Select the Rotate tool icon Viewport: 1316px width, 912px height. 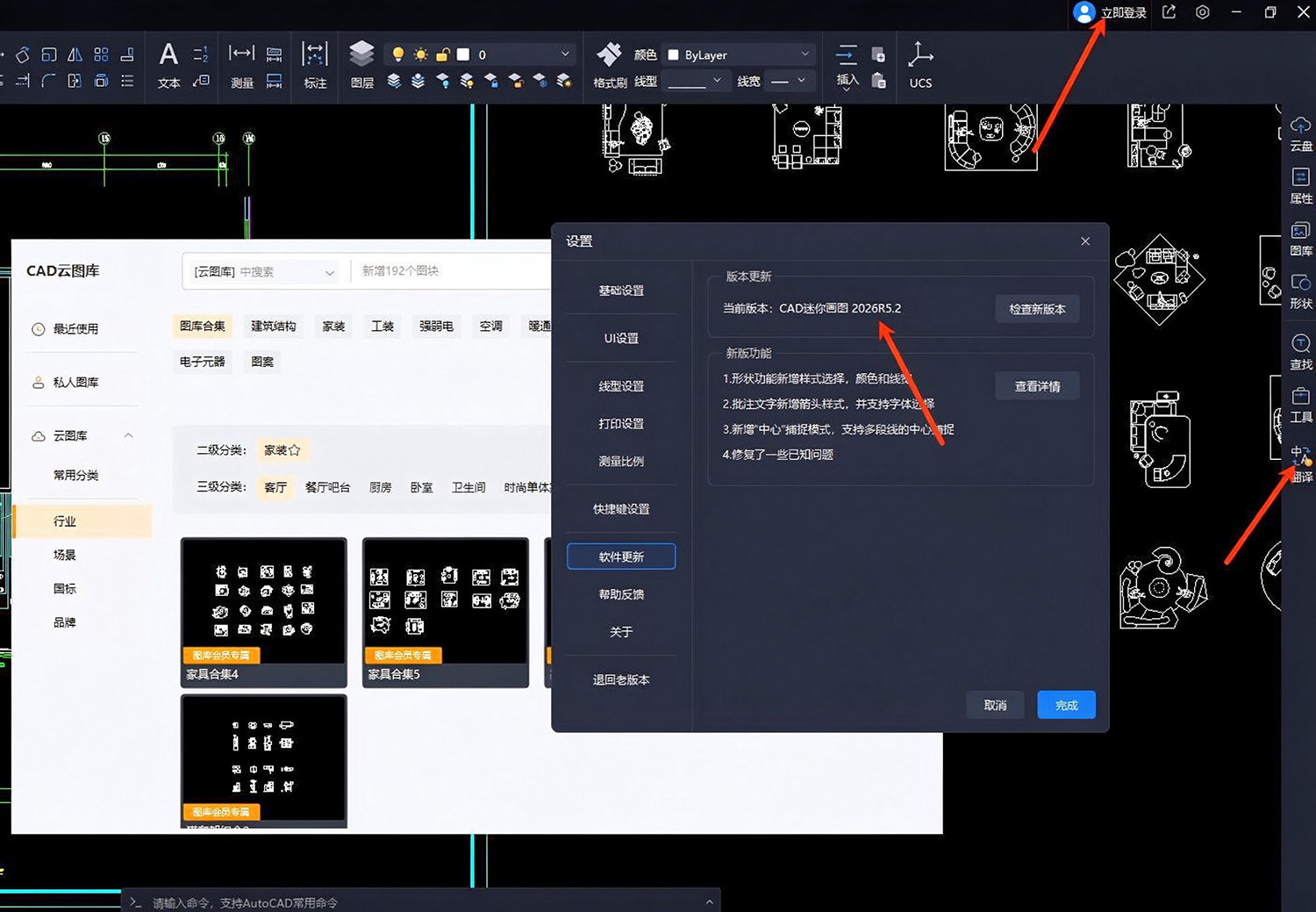pos(23,54)
